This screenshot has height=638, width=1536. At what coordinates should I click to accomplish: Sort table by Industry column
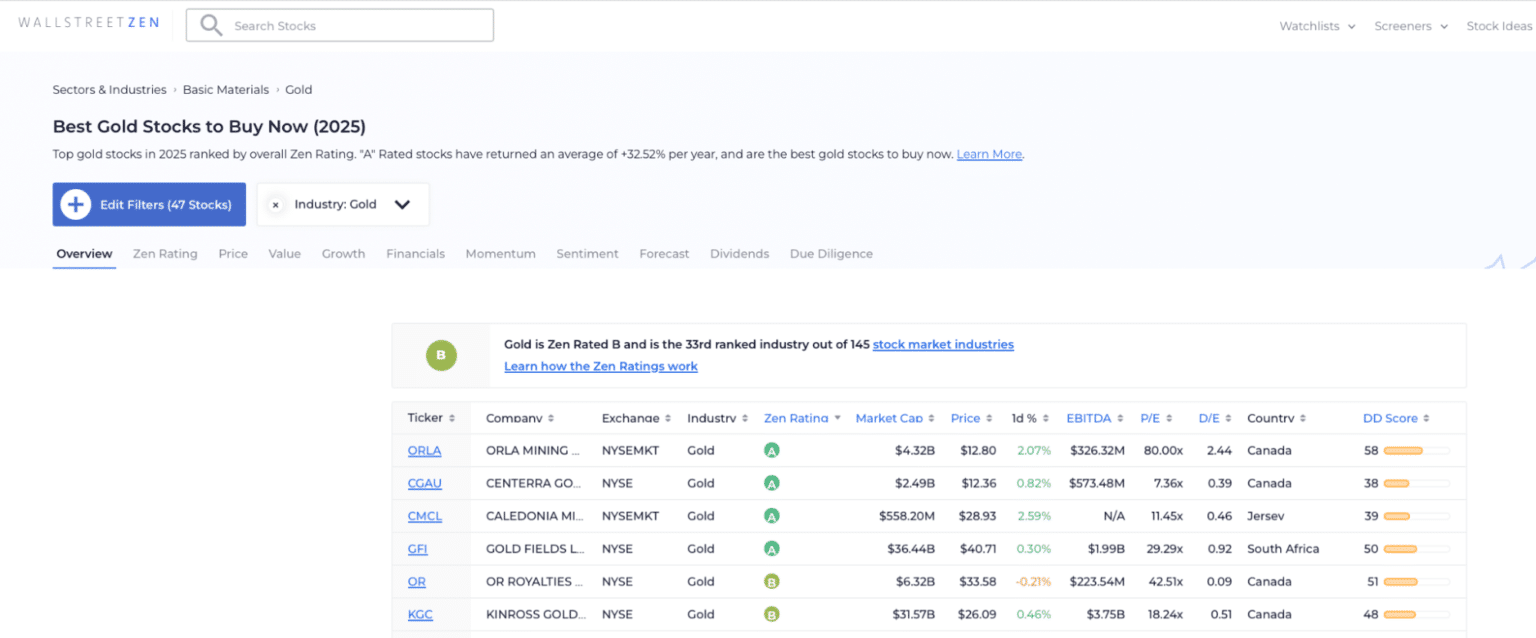coord(717,418)
